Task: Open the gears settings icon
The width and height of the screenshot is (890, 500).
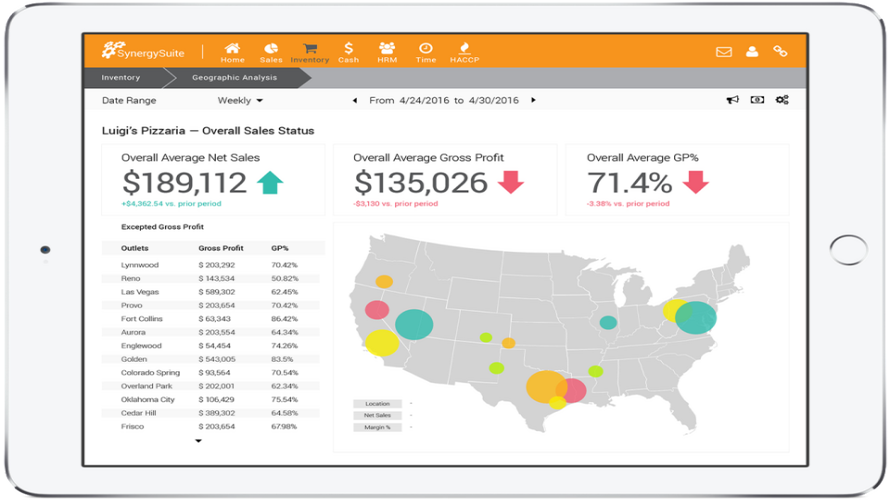Action: click(x=782, y=100)
